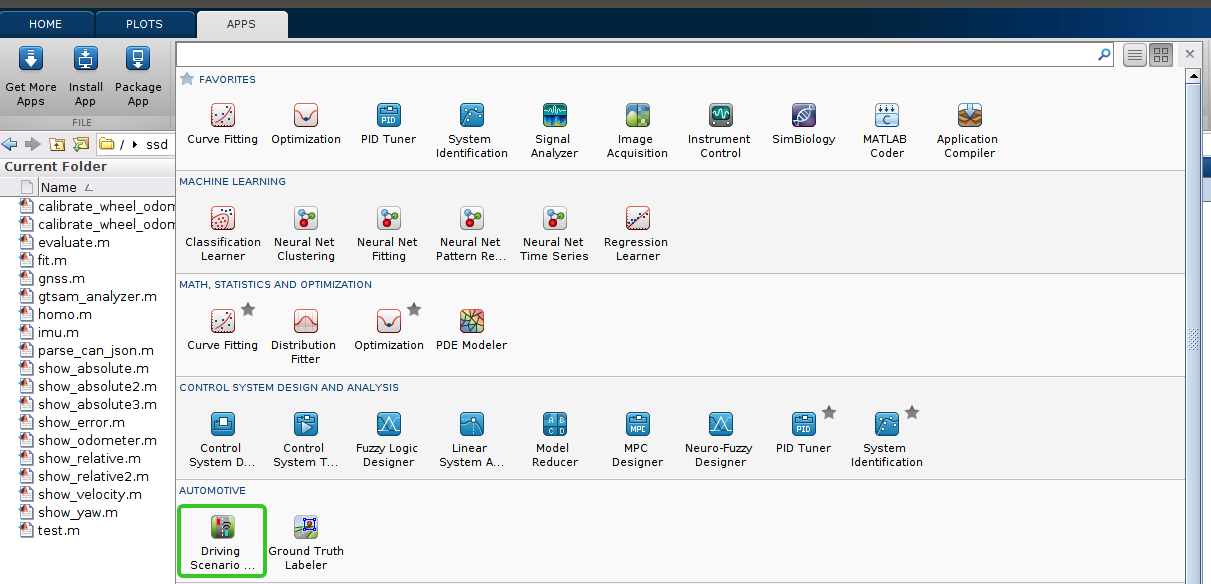1211x584 pixels.
Task: Go up one folder level
Action: [x=57, y=144]
